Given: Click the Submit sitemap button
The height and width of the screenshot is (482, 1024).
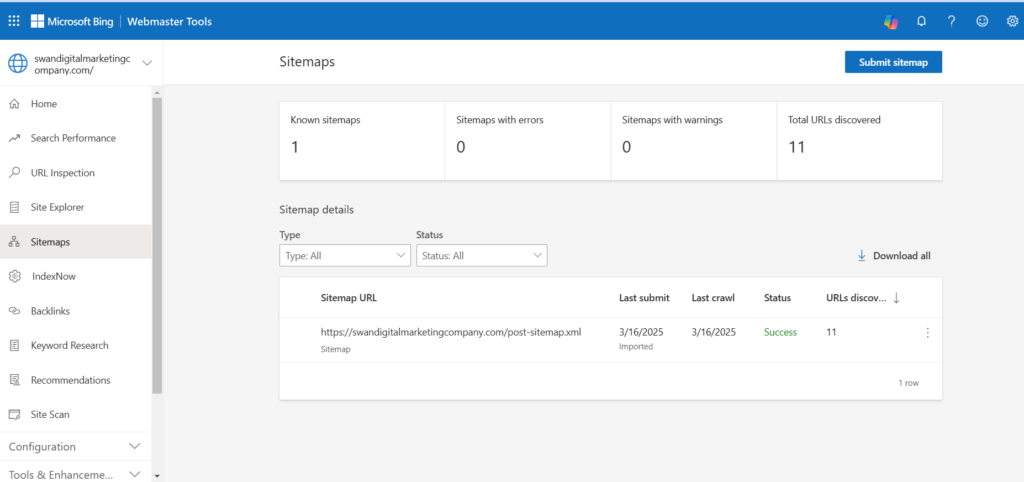Looking at the screenshot, I should pyautogui.click(x=893, y=62).
